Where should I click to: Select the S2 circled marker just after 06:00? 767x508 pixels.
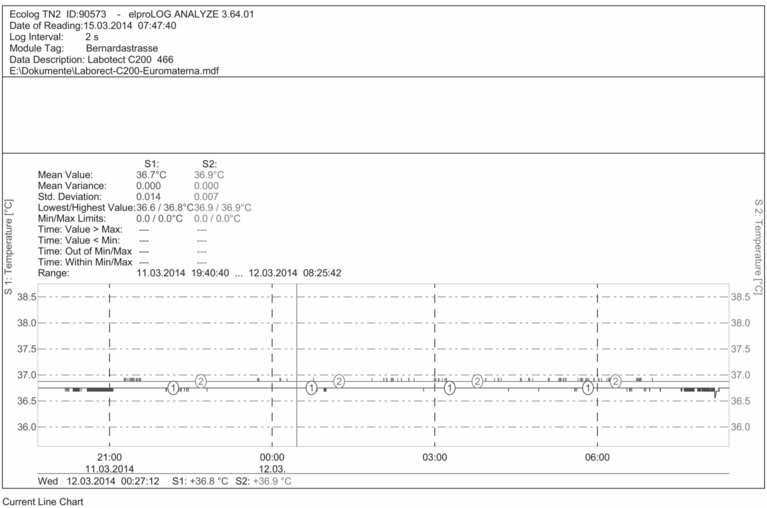tap(616, 380)
